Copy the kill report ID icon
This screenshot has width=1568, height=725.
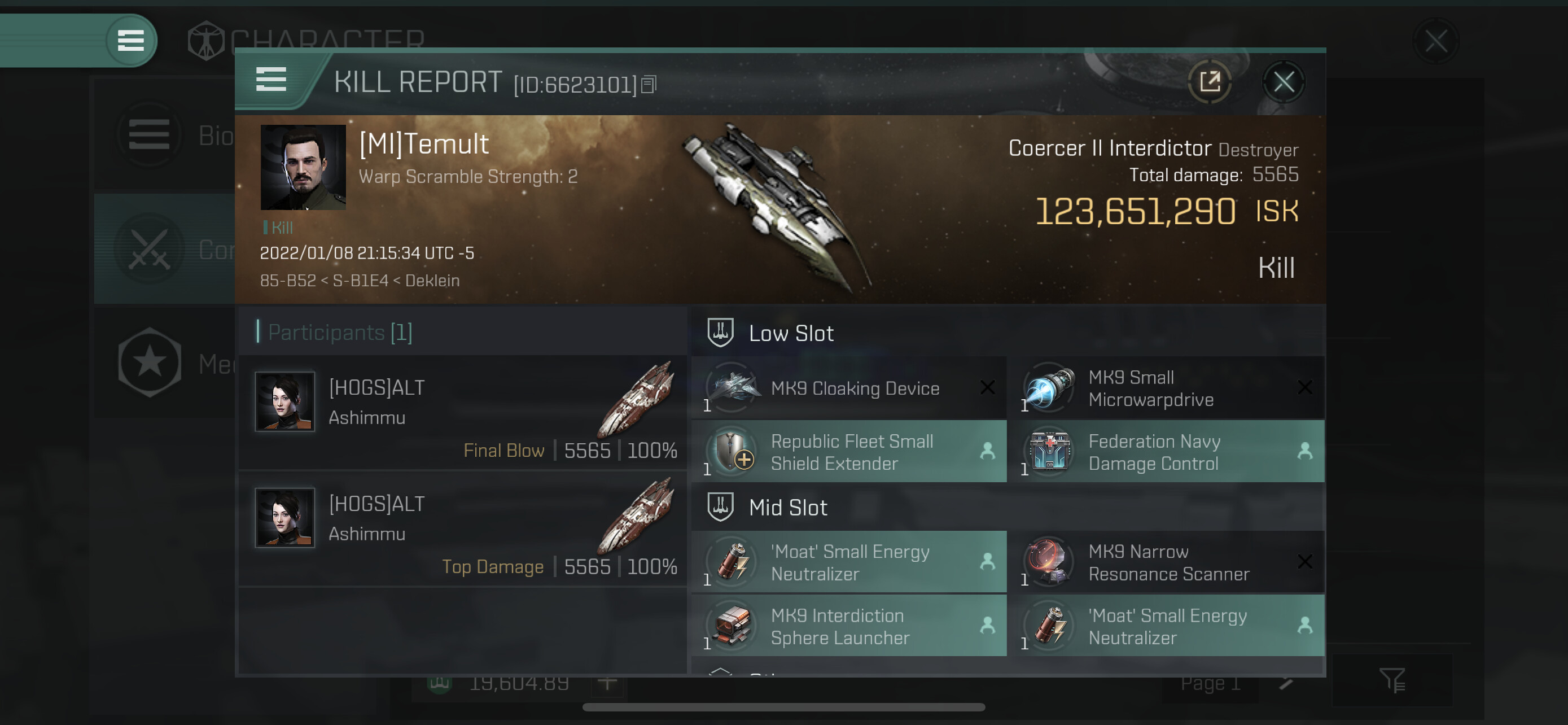(x=649, y=85)
